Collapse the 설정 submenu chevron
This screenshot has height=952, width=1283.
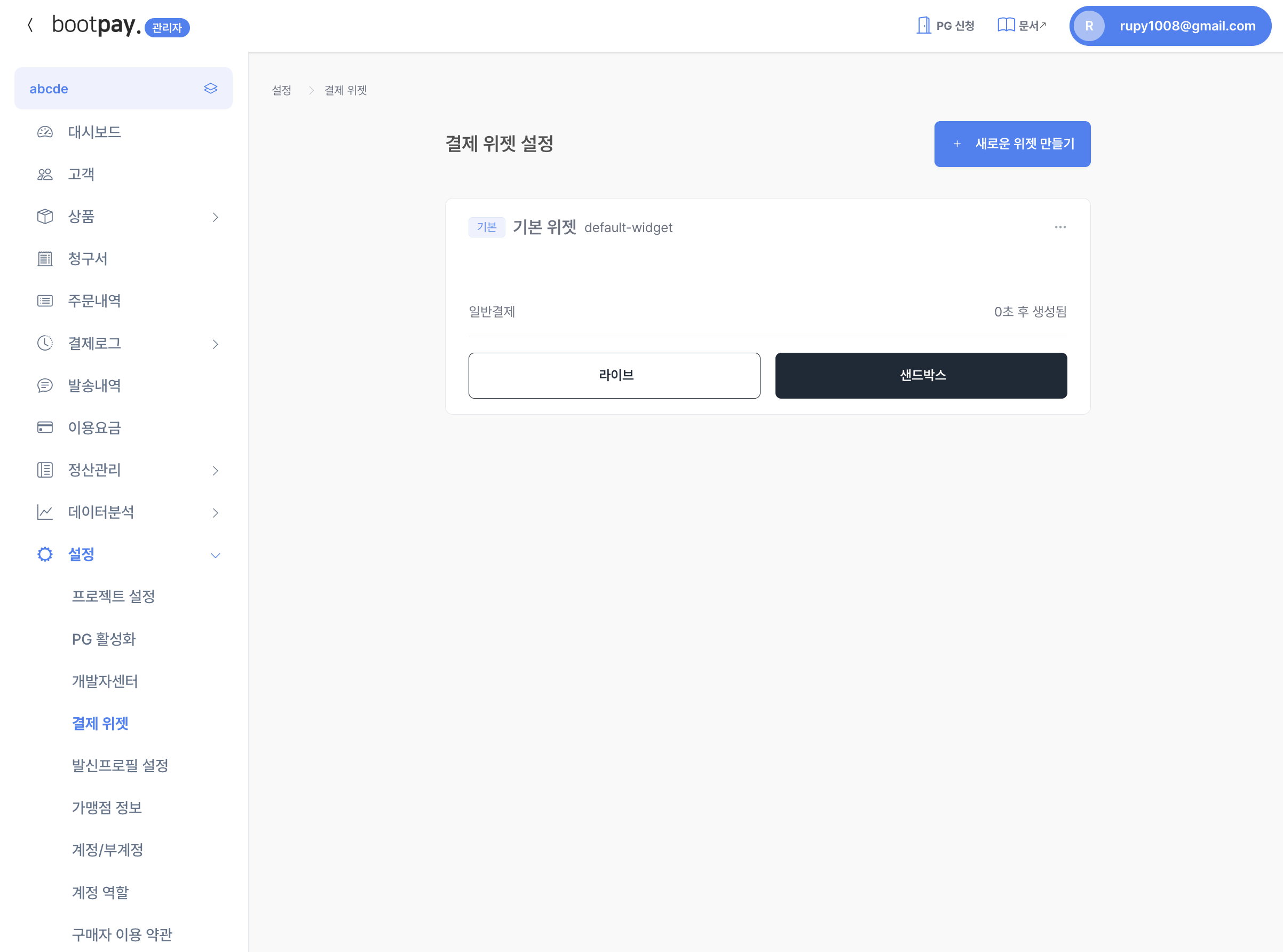(215, 556)
